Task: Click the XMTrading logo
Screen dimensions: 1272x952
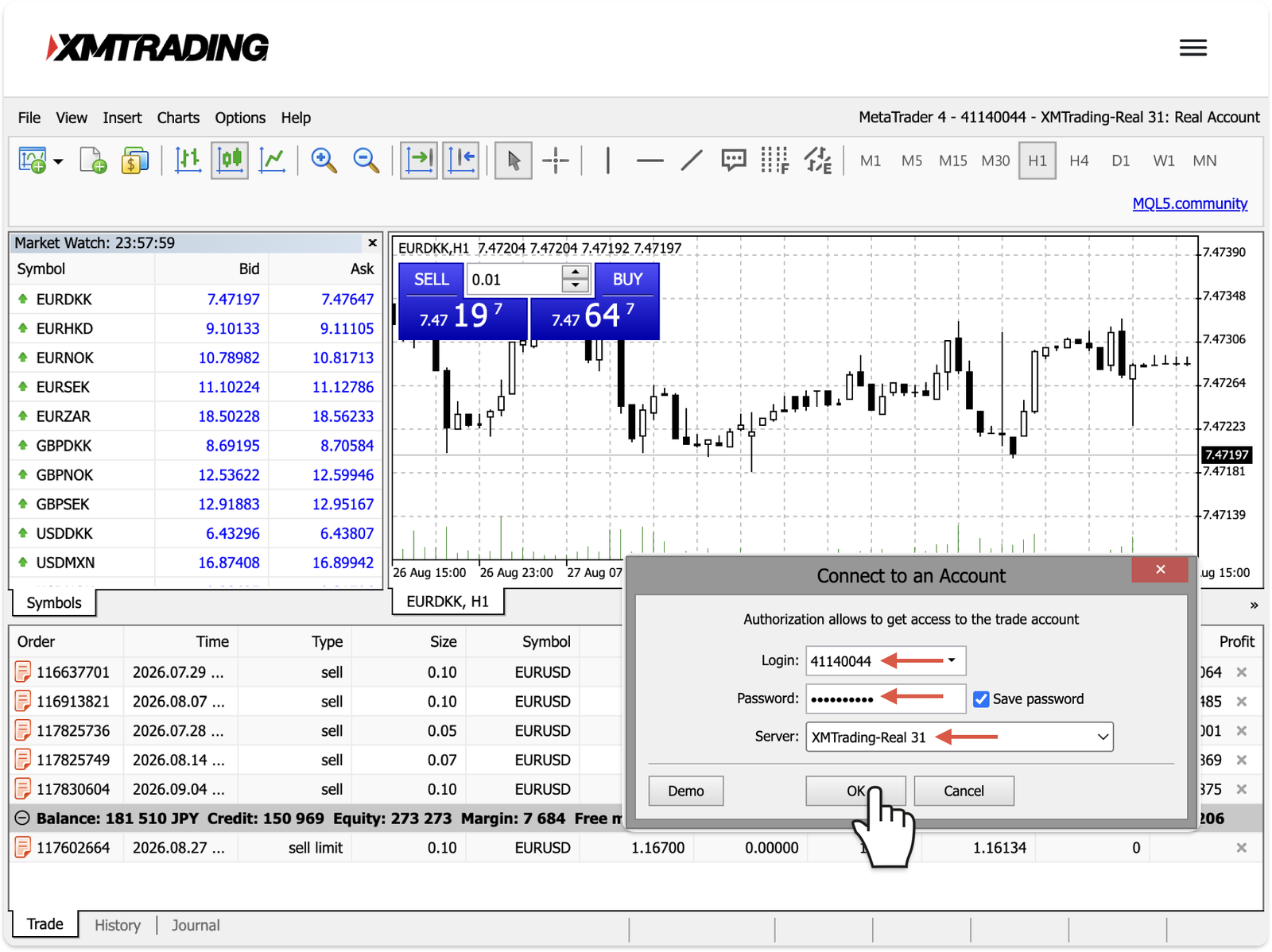Action: 157,48
